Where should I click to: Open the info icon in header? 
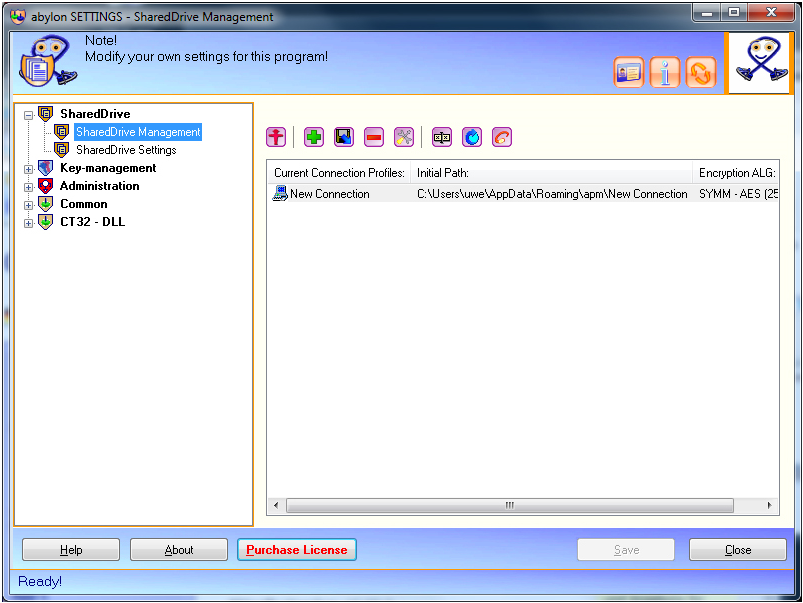tap(665, 72)
